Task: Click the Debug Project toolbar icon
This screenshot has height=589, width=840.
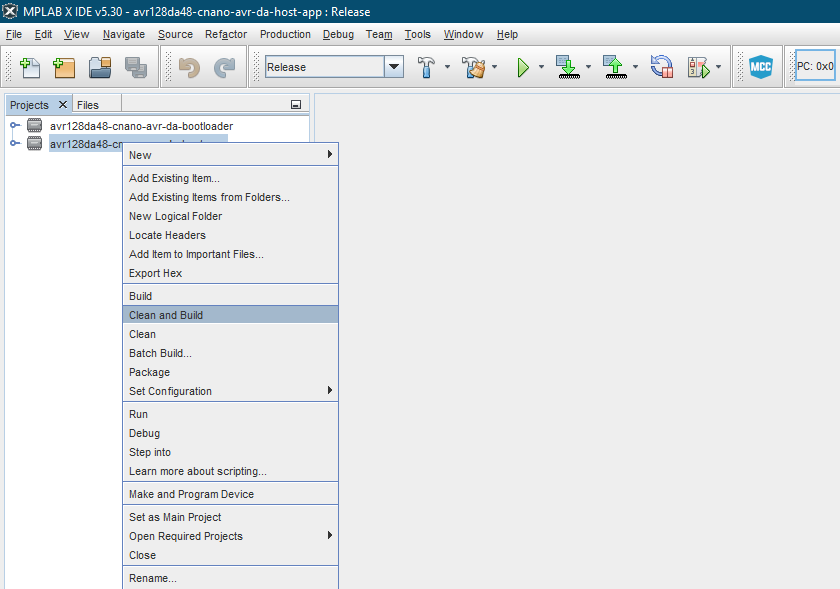Action: (699, 68)
